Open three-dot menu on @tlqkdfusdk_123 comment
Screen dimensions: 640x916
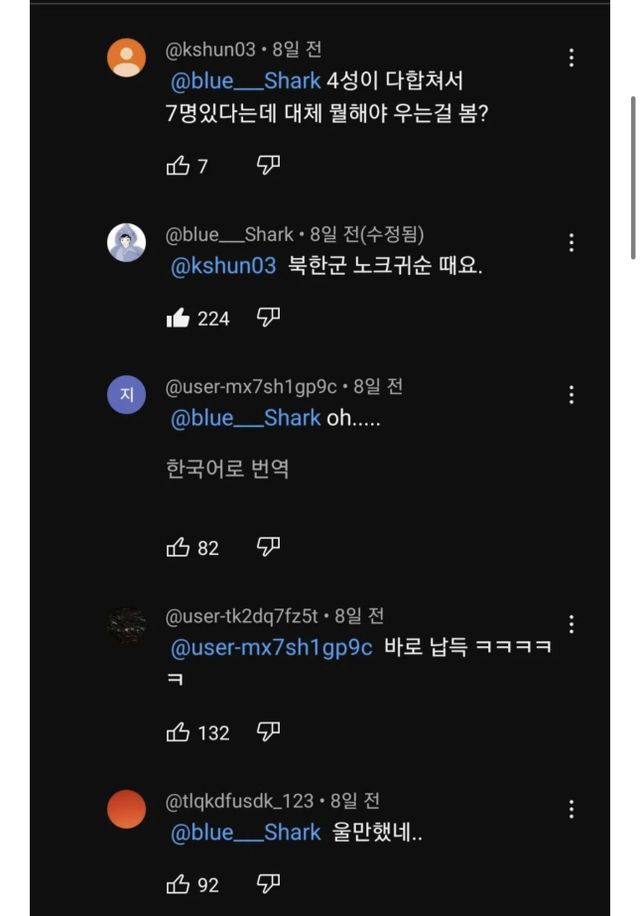[571, 809]
